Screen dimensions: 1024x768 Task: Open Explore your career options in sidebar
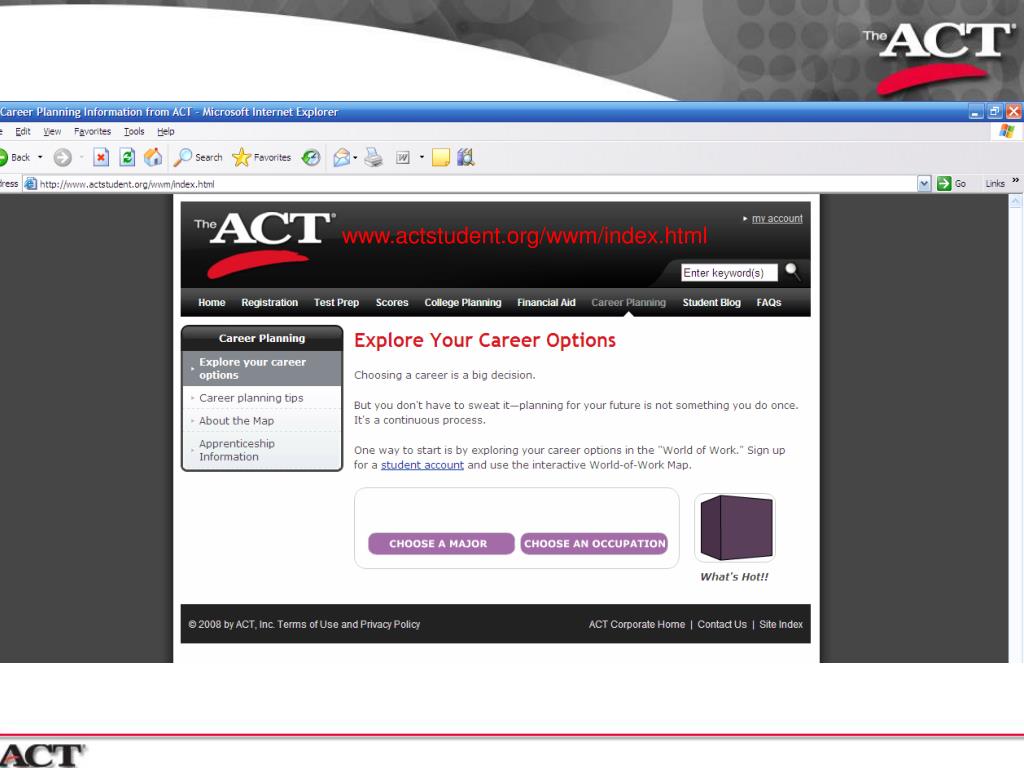pyautogui.click(x=262, y=368)
